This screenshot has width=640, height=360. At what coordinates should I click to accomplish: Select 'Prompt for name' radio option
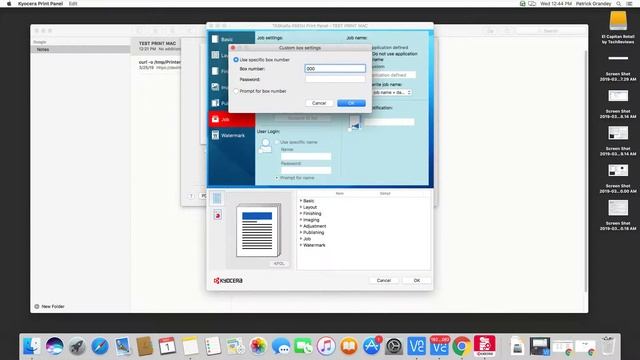tap(277, 178)
